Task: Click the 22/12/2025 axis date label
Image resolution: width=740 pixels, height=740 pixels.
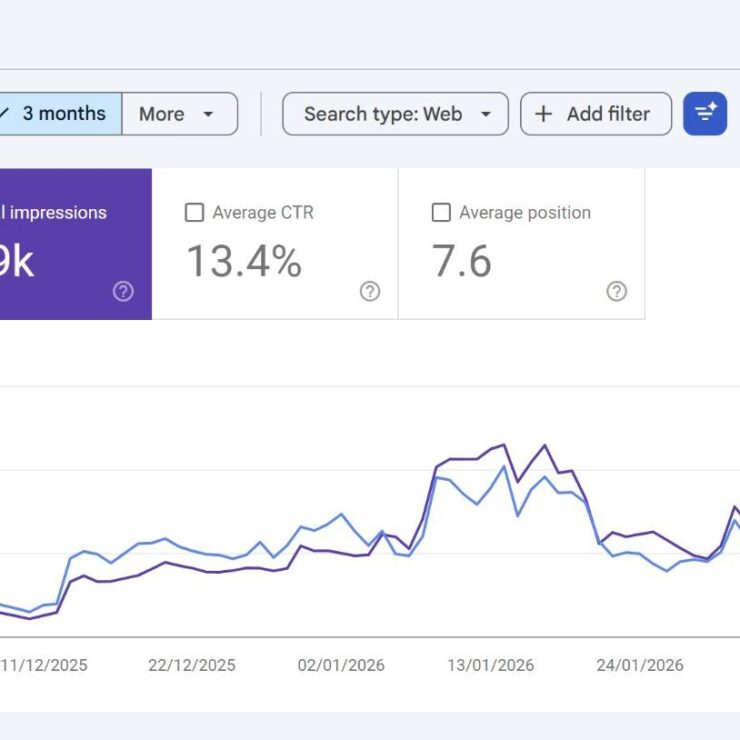Action: (x=192, y=665)
